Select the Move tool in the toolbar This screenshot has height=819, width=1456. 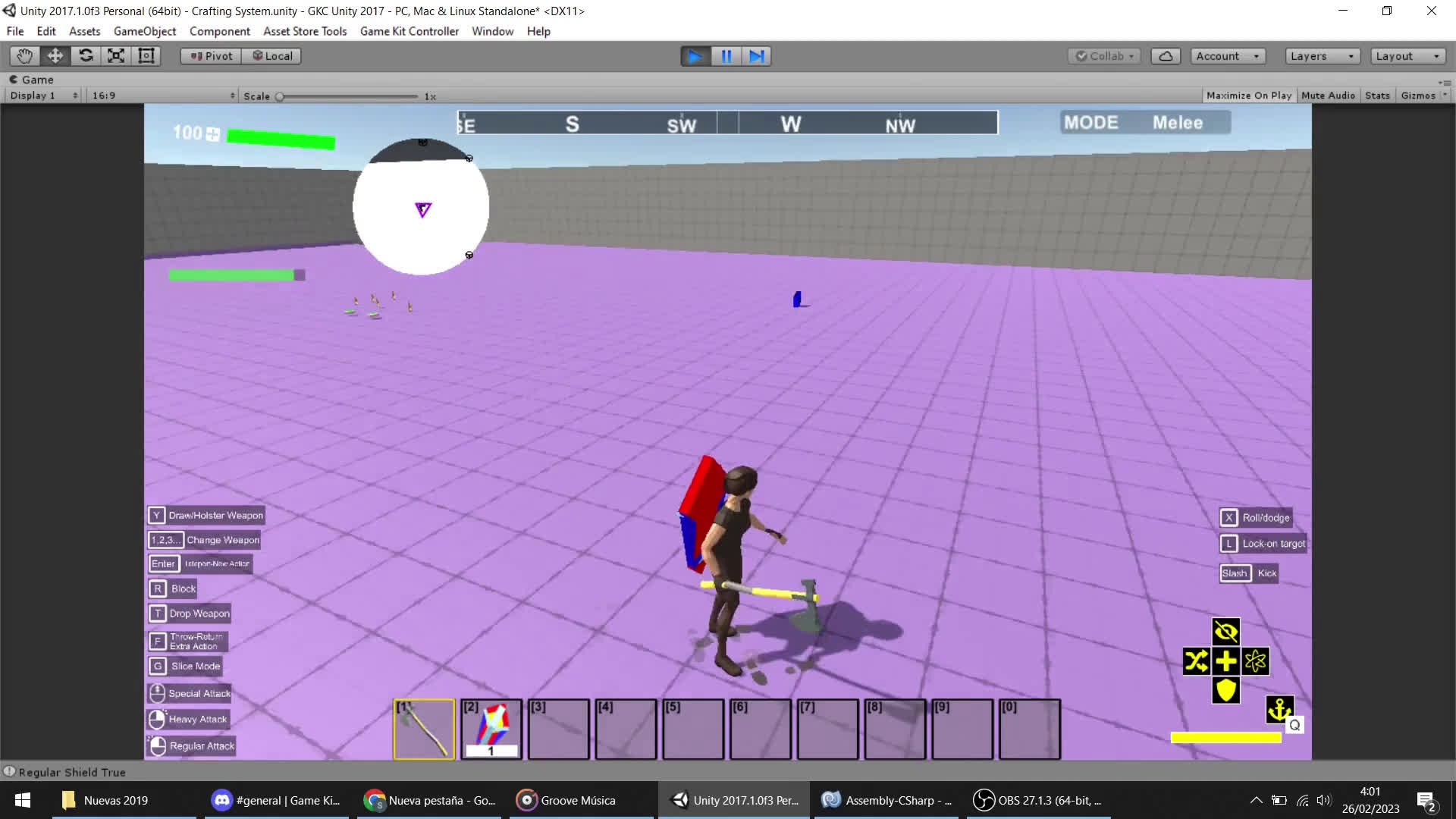coord(55,55)
